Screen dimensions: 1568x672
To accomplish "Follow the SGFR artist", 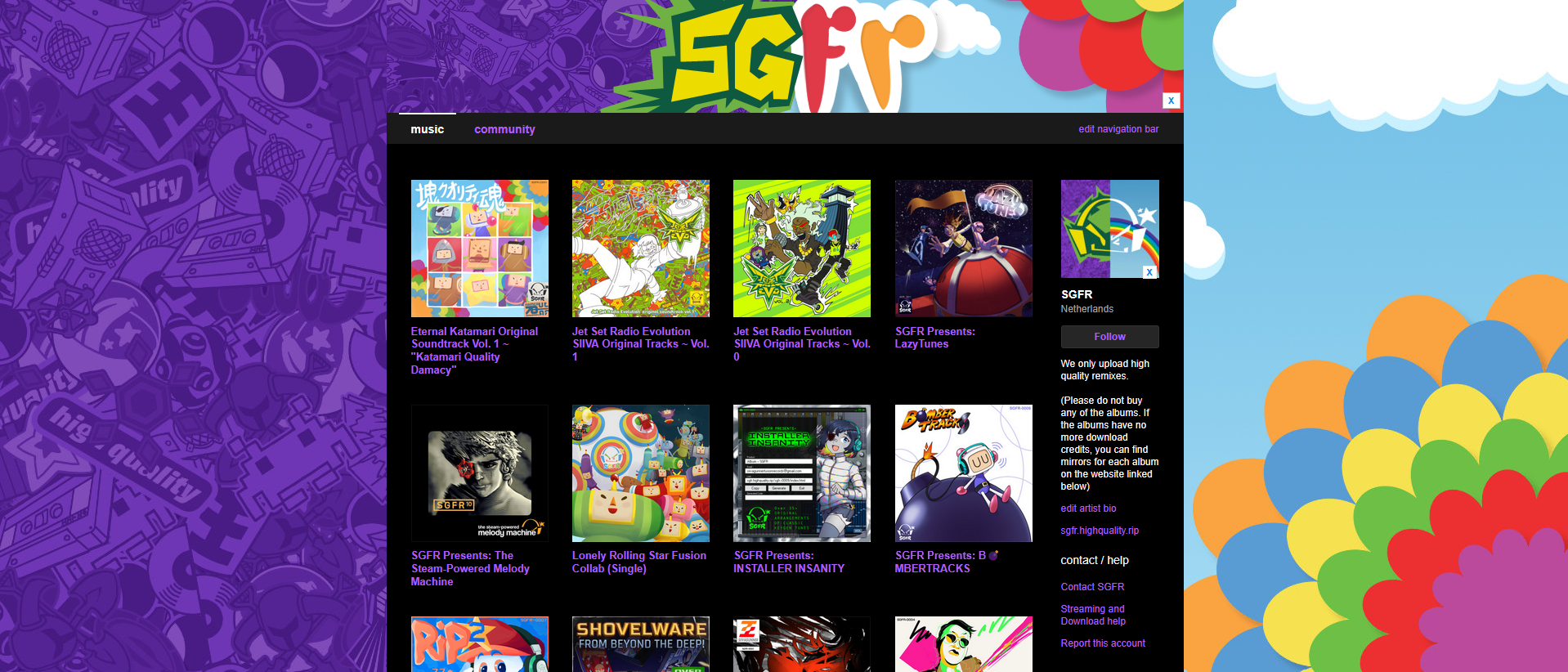I will coord(1109,337).
